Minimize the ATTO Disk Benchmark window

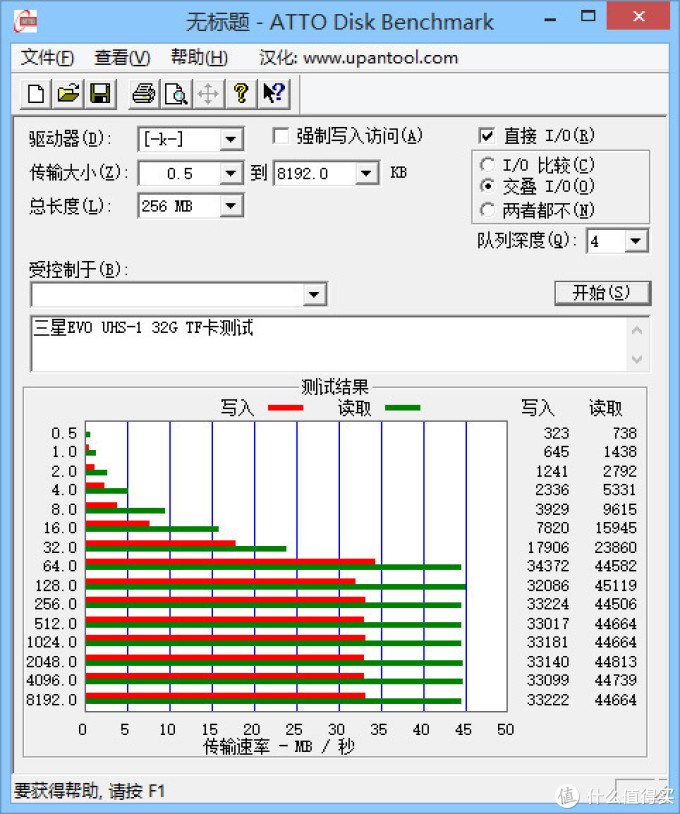[550, 19]
